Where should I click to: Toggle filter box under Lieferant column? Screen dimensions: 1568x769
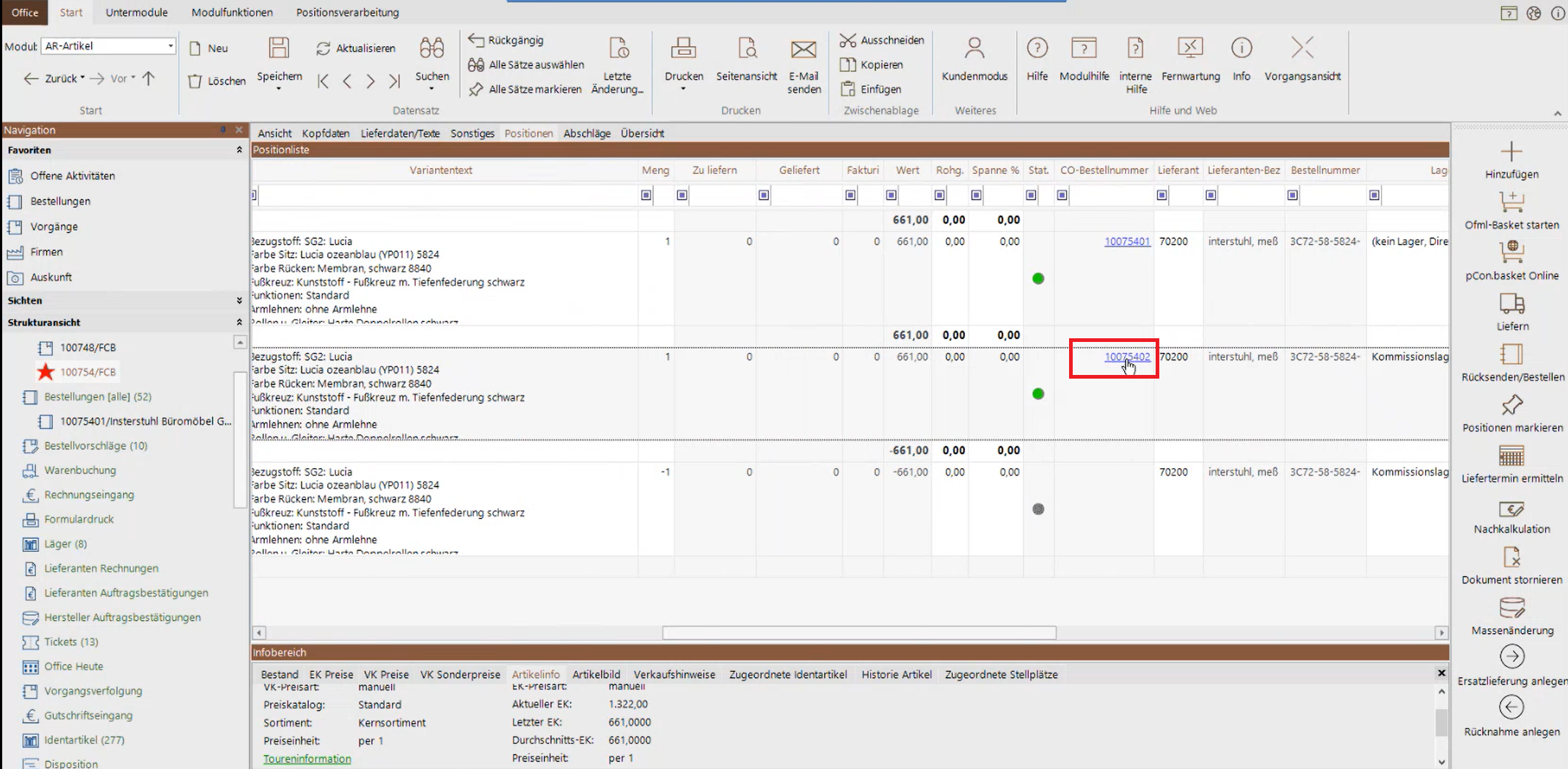pos(1162,195)
